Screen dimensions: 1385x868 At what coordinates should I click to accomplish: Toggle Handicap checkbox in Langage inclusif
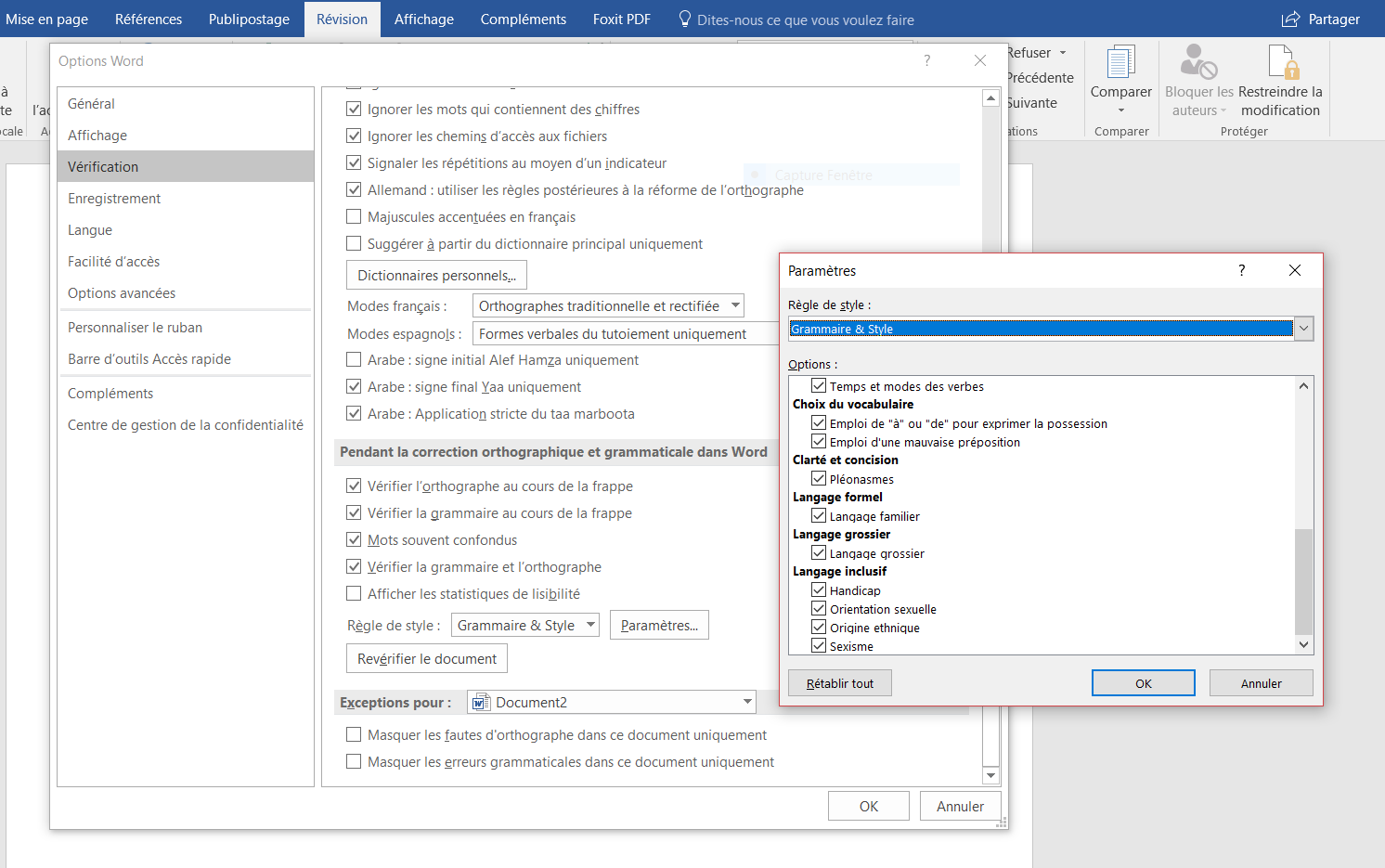819,589
